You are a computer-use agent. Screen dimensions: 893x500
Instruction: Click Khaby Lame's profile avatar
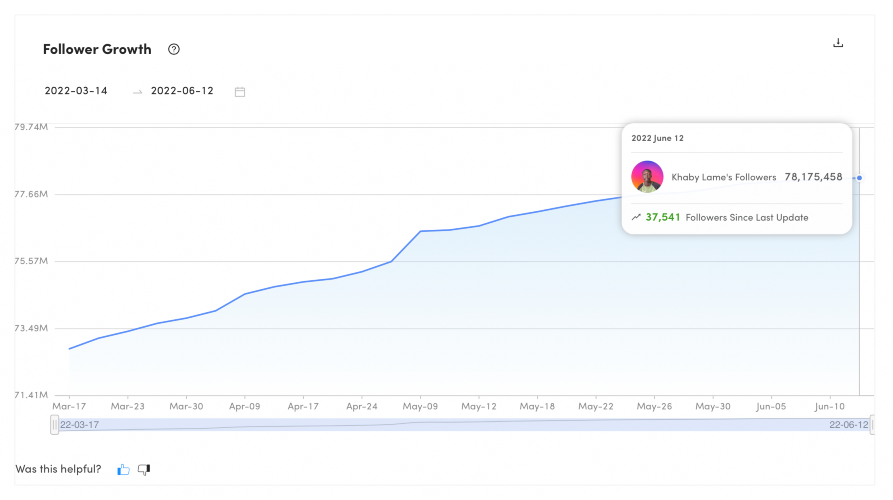click(647, 177)
